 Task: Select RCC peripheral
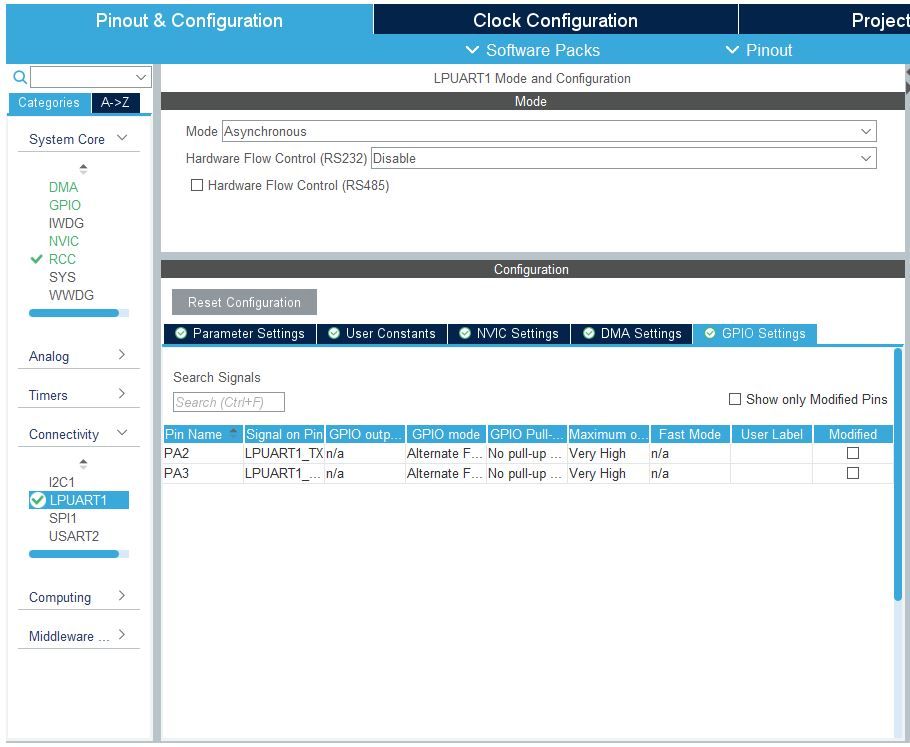62,259
